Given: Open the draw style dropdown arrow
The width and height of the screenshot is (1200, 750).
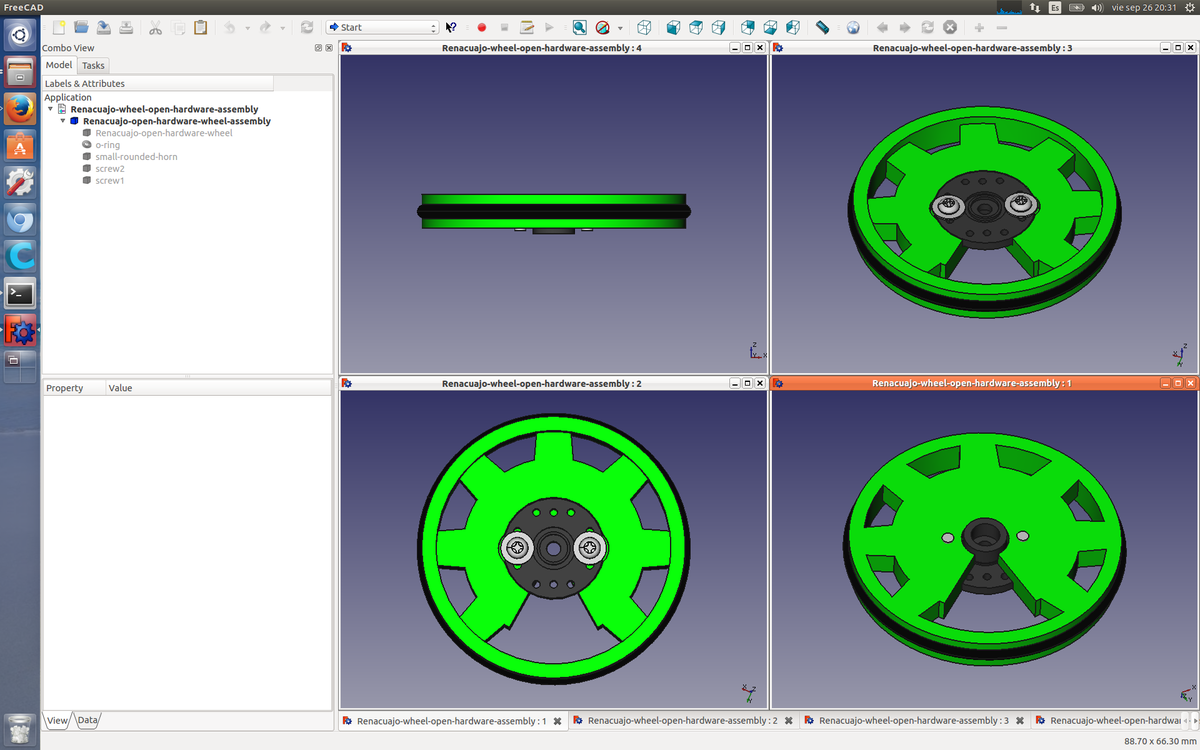Looking at the screenshot, I should coord(620,28).
